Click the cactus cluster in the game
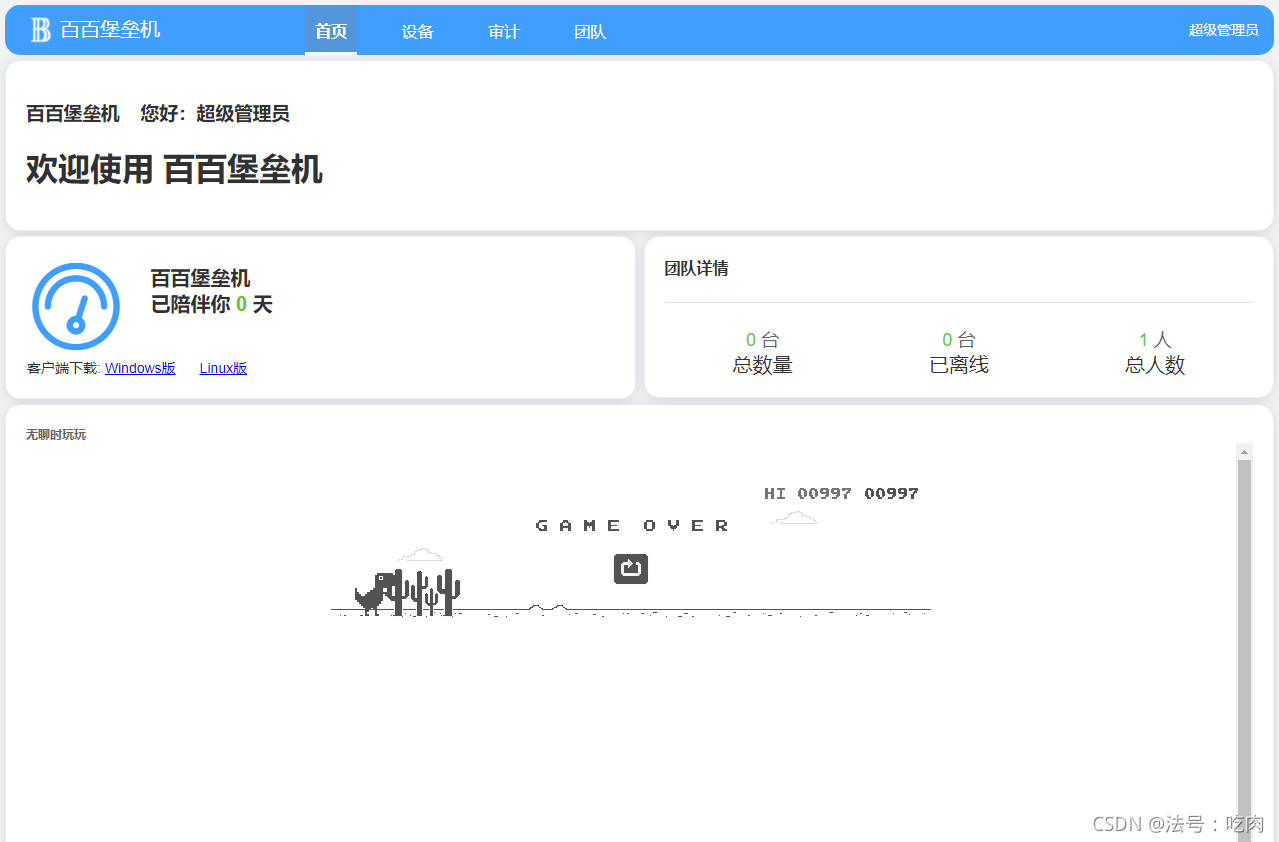 (x=426, y=592)
